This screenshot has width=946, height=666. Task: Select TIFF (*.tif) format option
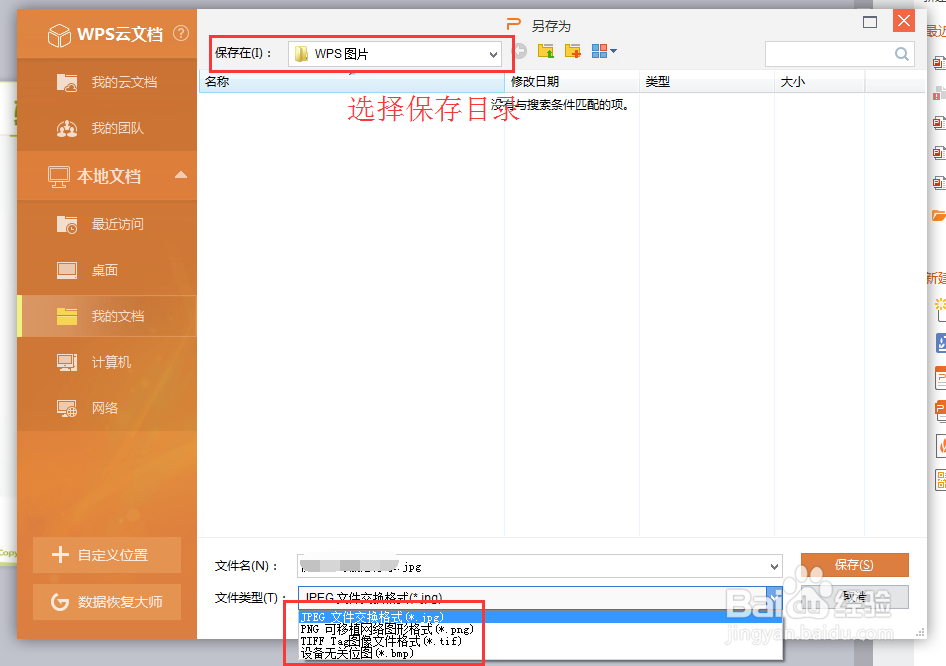pyautogui.click(x=540, y=641)
